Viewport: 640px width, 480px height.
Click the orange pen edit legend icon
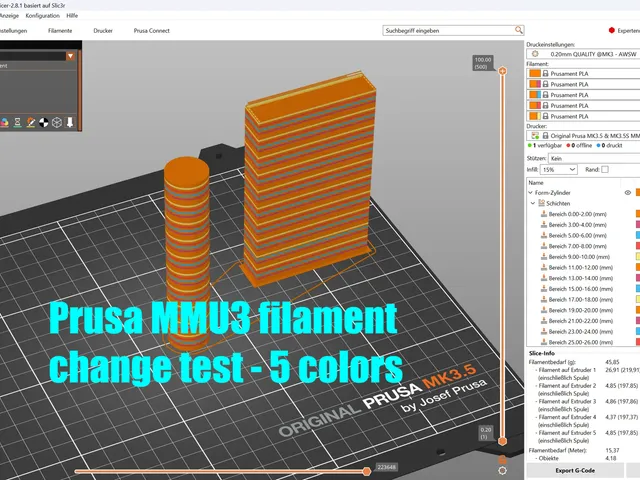(31, 122)
